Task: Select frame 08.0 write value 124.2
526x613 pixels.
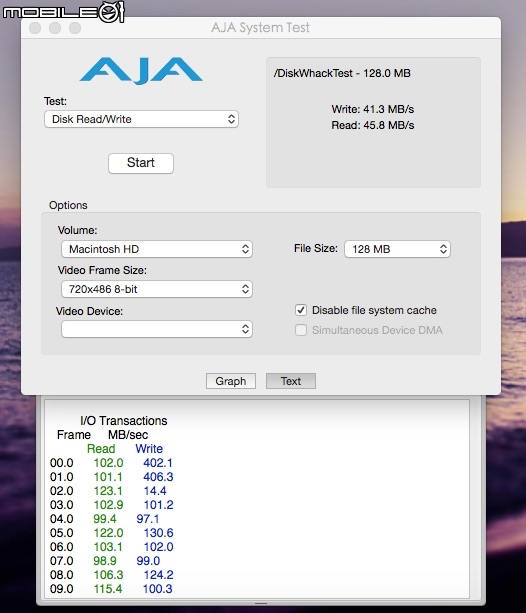Action: (x=158, y=575)
